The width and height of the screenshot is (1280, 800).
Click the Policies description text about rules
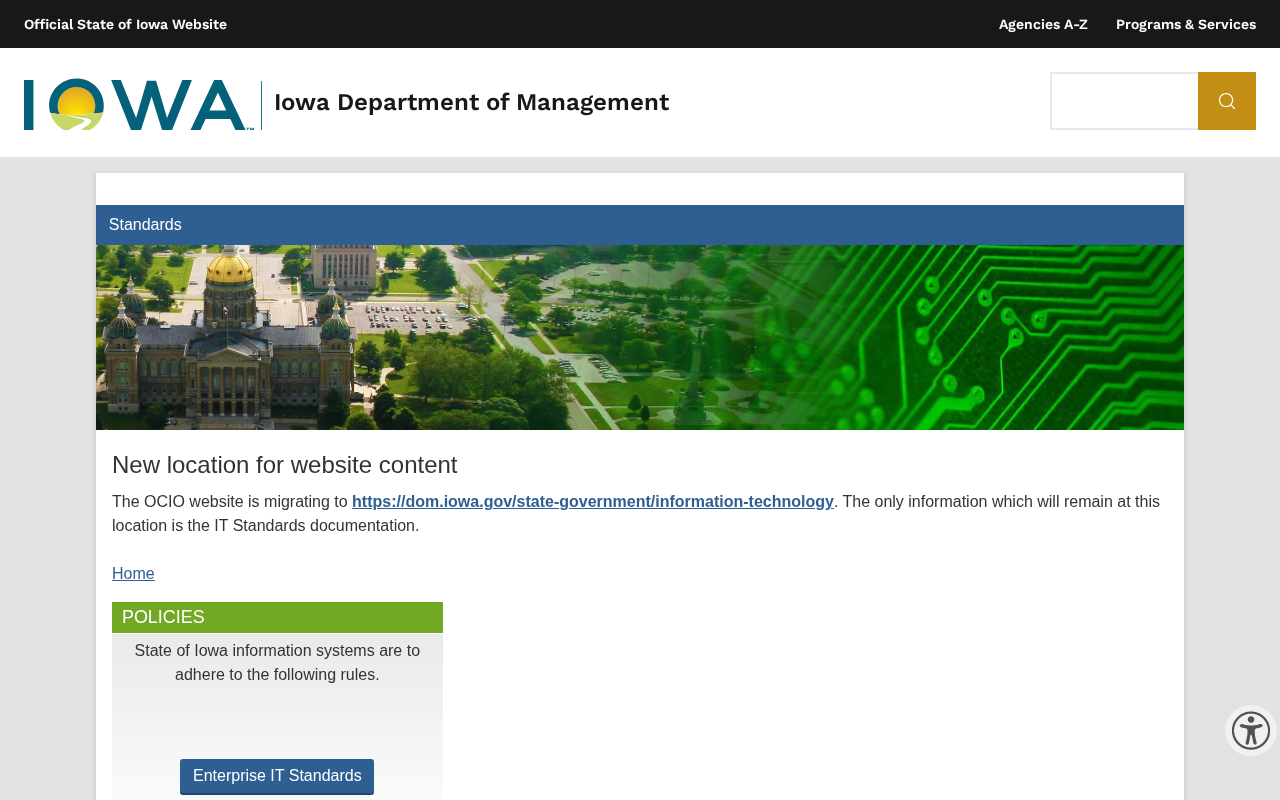click(x=277, y=662)
